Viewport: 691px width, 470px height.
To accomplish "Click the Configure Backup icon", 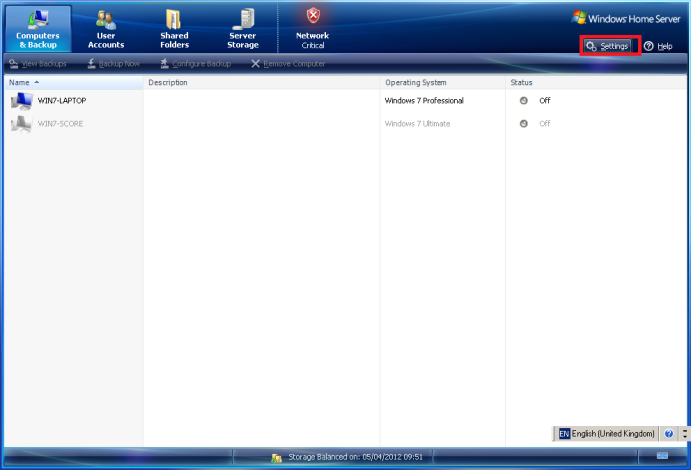I will pos(164,63).
